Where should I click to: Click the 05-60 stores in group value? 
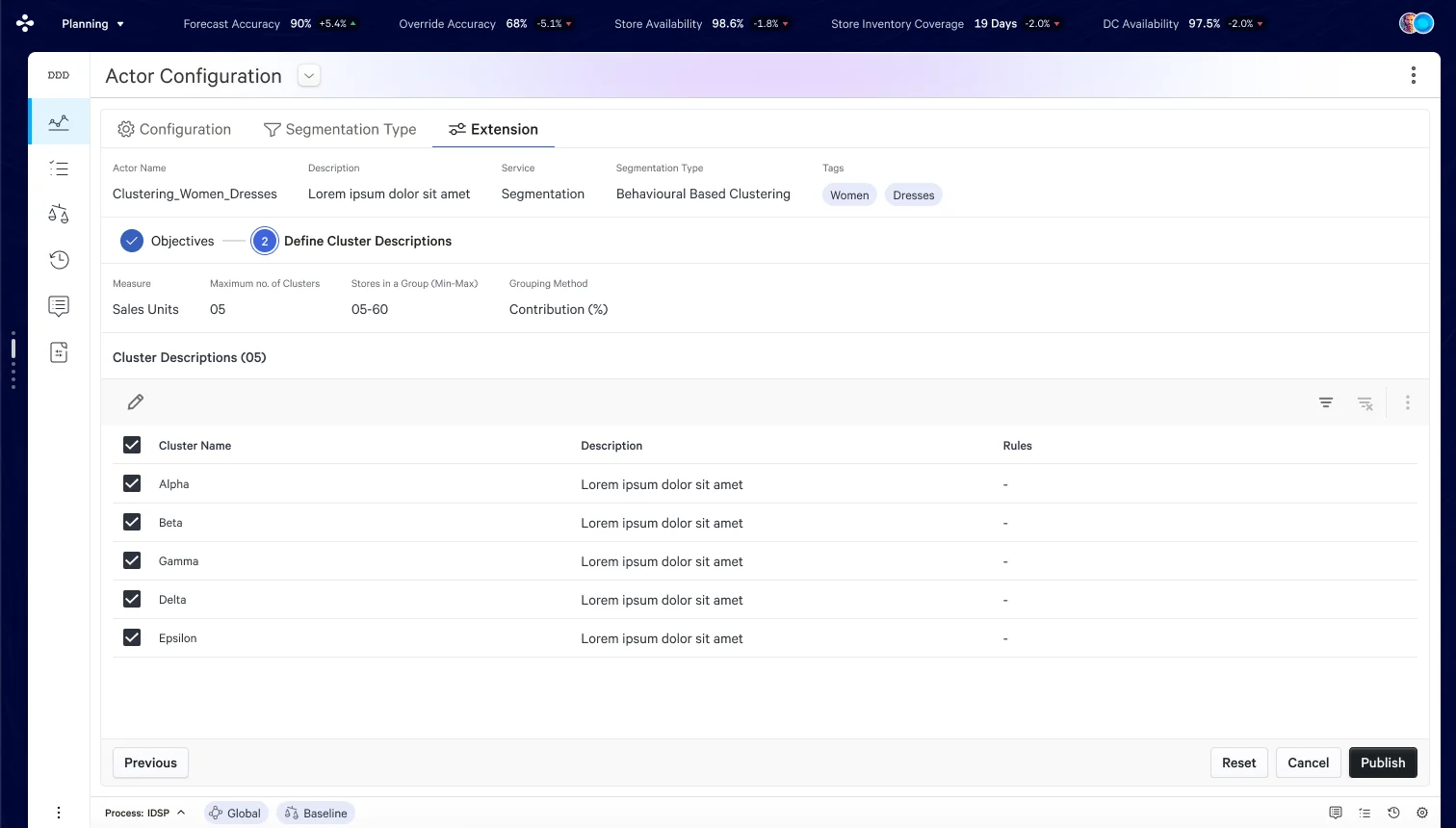pos(370,309)
